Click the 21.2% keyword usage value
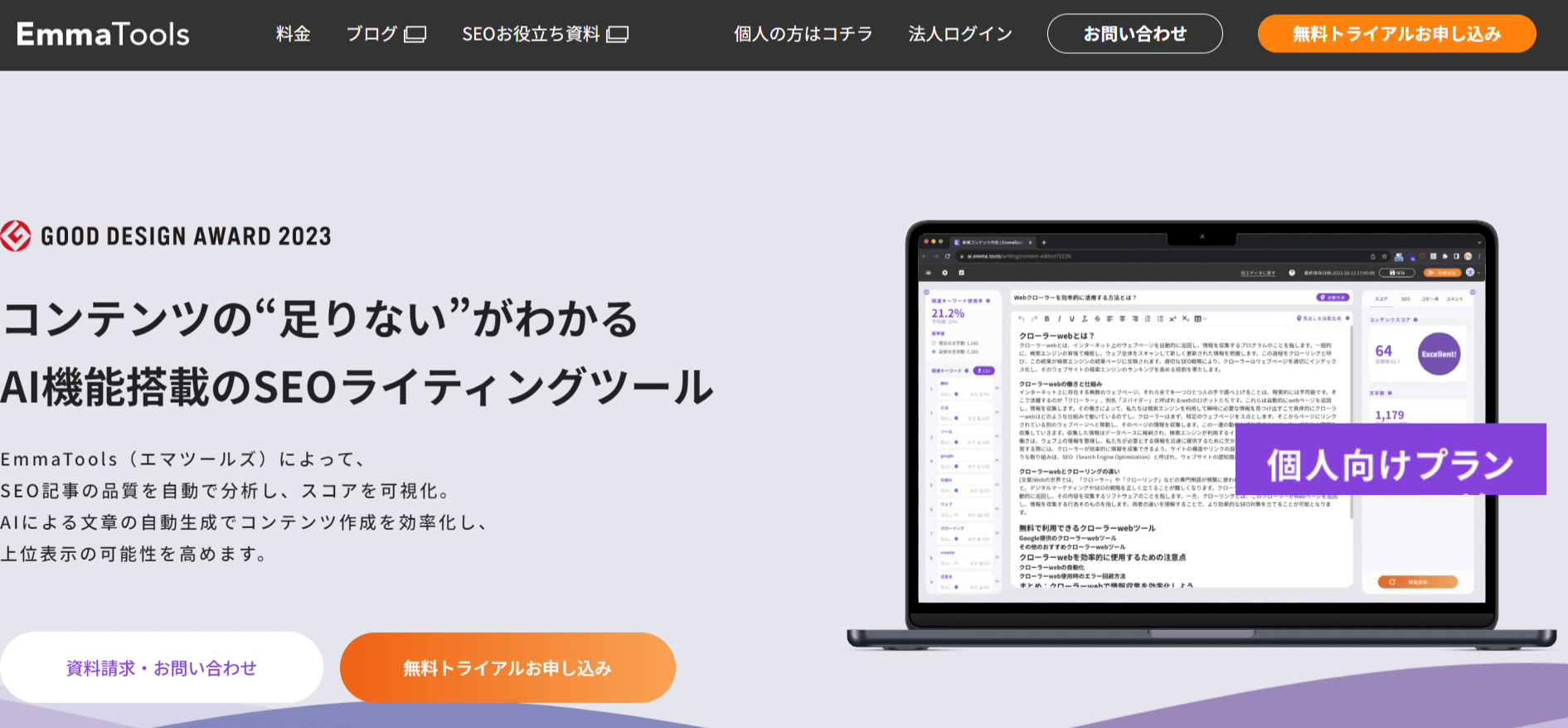Image resolution: width=1568 pixels, height=728 pixels. click(x=948, y=313)
